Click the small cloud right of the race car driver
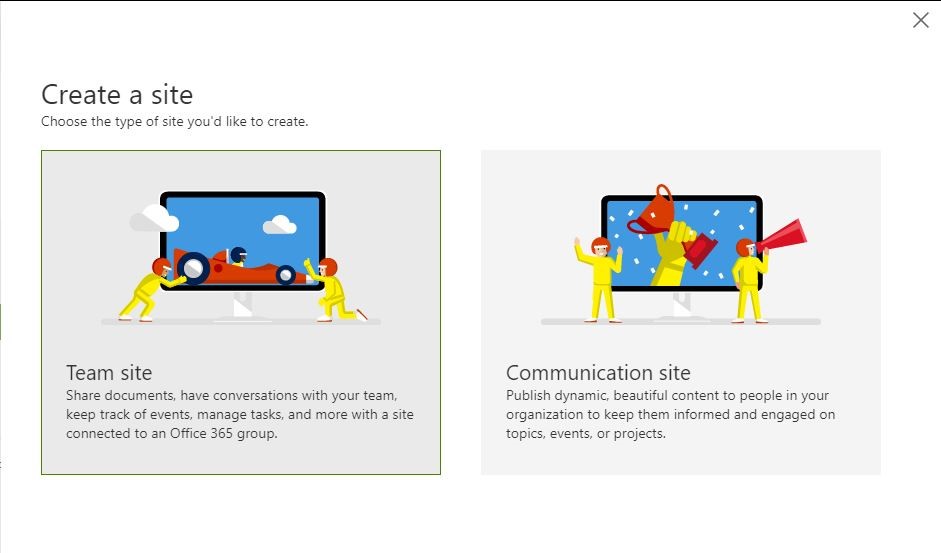 coord(280,225)
